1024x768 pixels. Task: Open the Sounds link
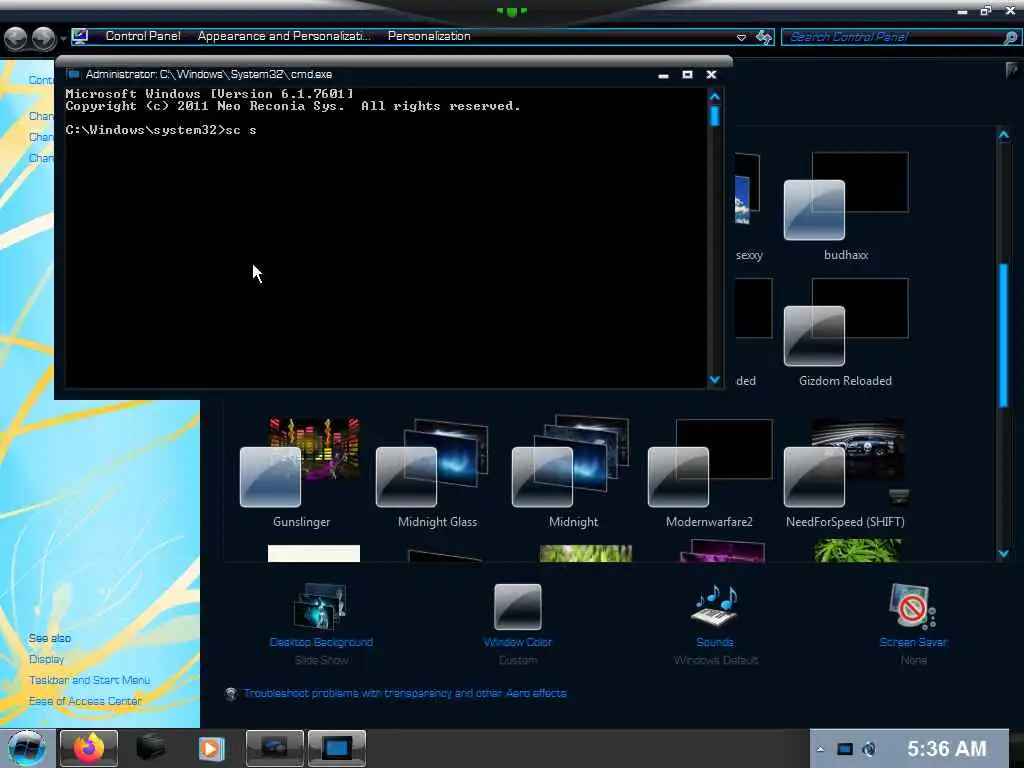tap(715, 642)
